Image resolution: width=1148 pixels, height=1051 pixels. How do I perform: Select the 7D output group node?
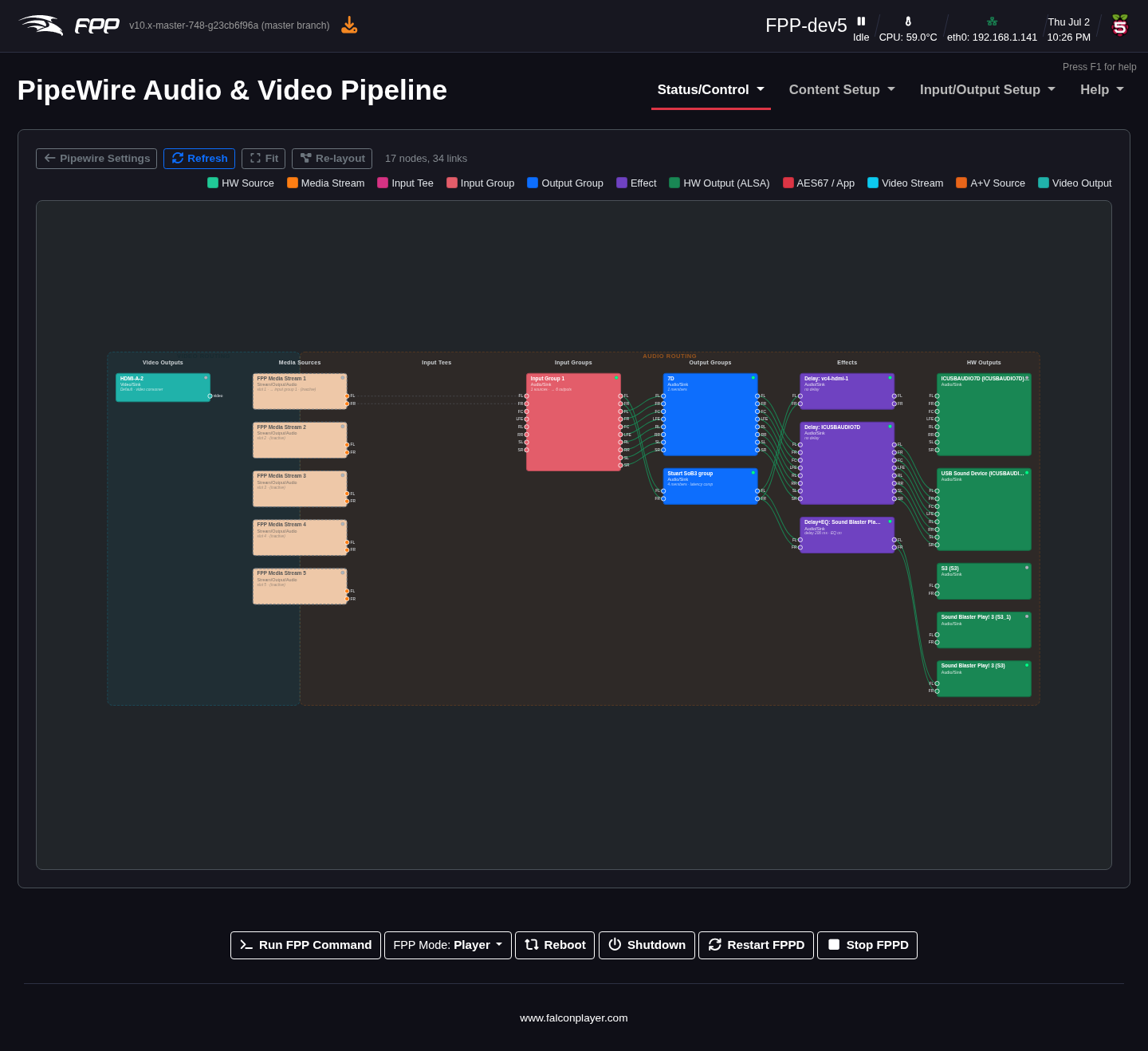pos(710,415)
